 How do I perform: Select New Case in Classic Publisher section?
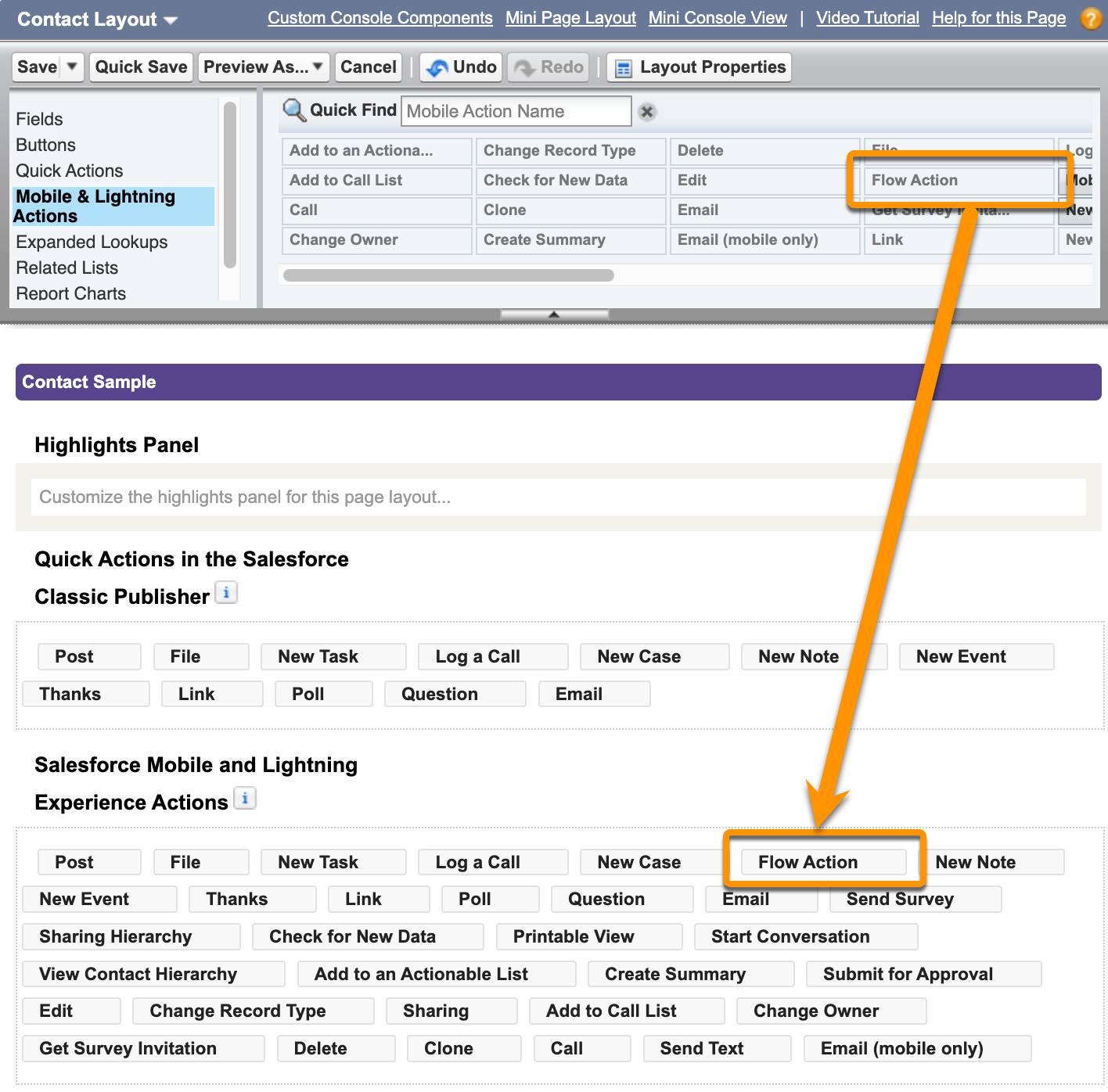click(x=655, y=656)
